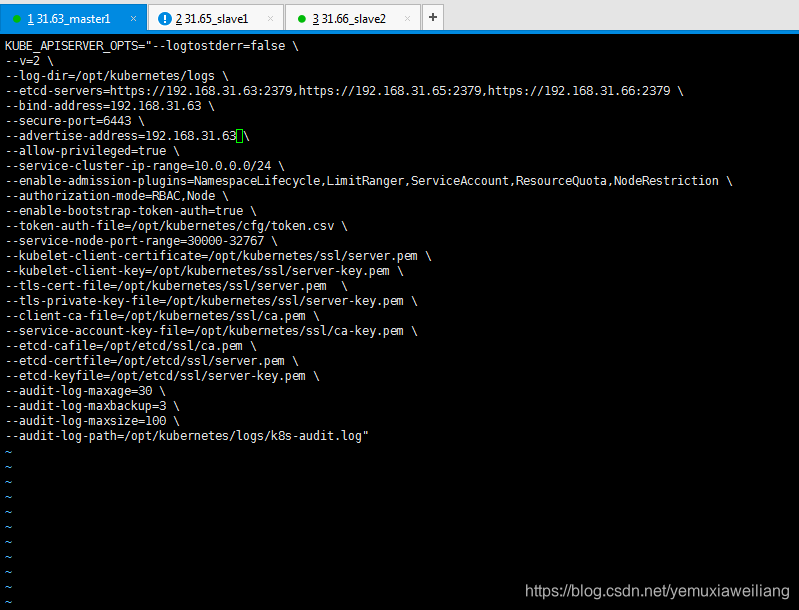Click the --audit-log-maxage=30 line
Viewport: 799px width, 610px height.
point(85,391)
